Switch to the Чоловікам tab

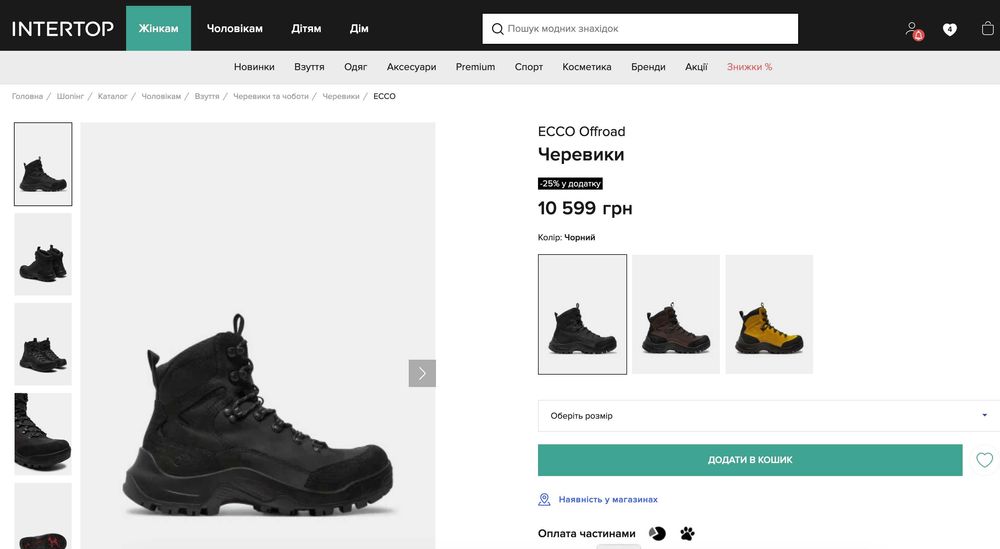tap(234, 29)
